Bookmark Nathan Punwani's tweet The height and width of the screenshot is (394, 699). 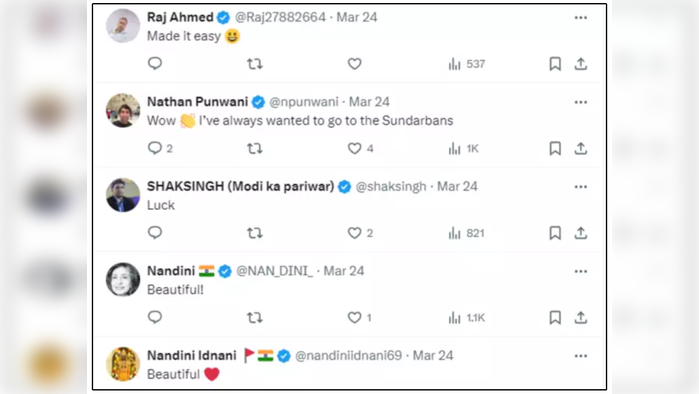point(555,148)
